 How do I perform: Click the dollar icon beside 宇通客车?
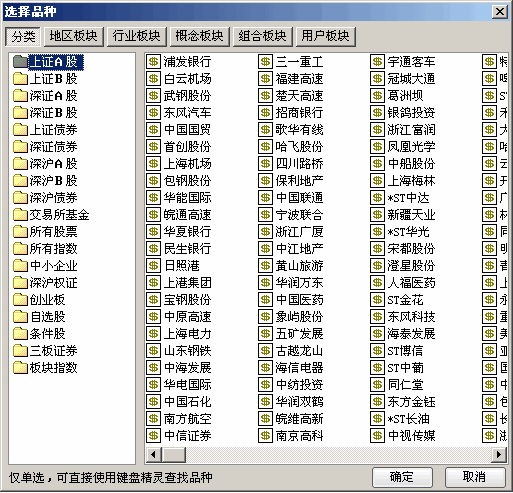pos(377,62)
